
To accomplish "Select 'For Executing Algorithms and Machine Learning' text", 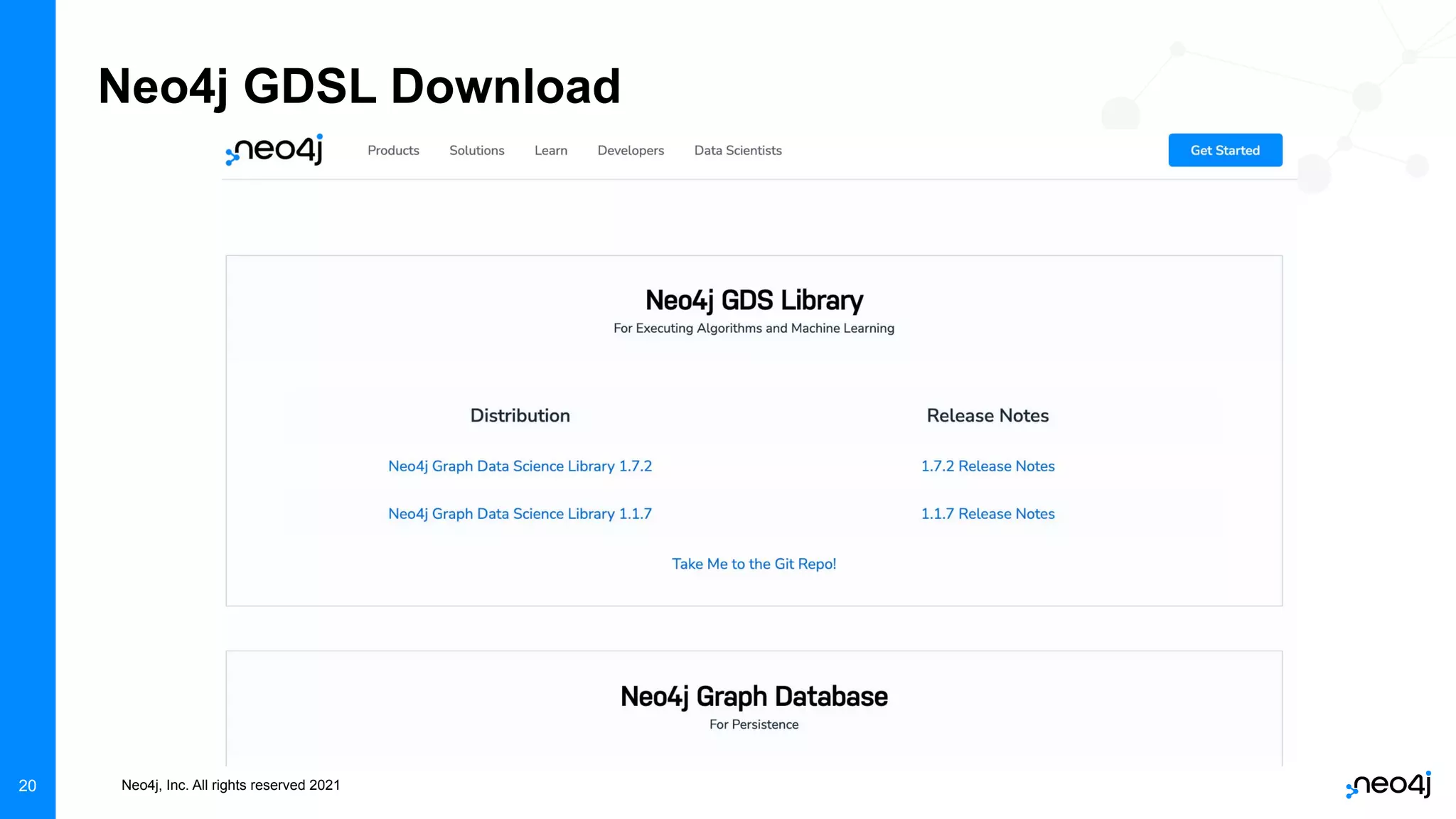I will 754,328.
